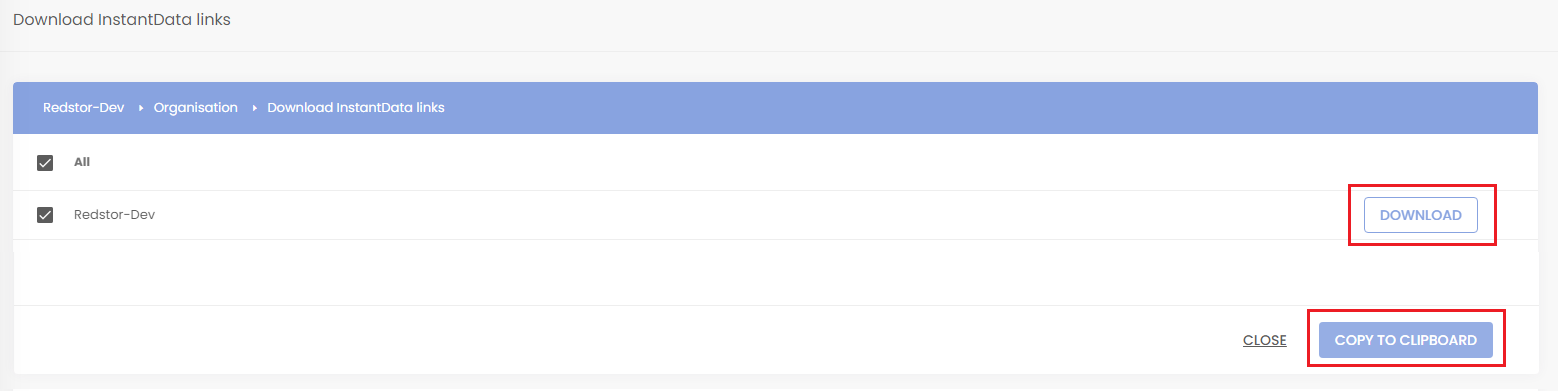Copy links with Copy to Clipboard button
The image size is (1558, 391).
1406,340
